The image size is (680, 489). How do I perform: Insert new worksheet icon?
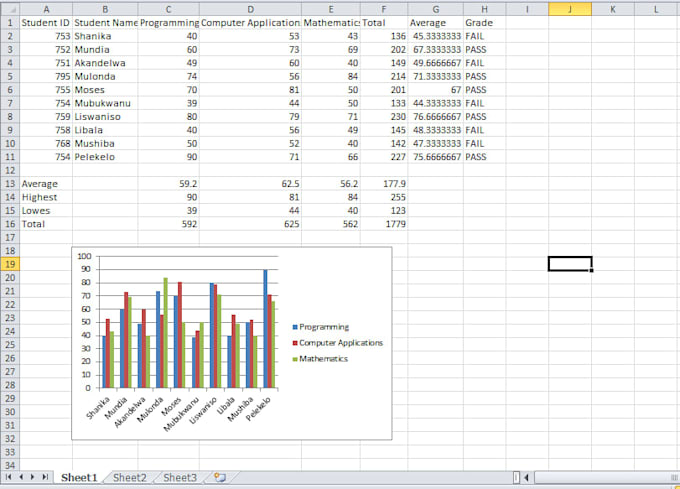(220, 477)
